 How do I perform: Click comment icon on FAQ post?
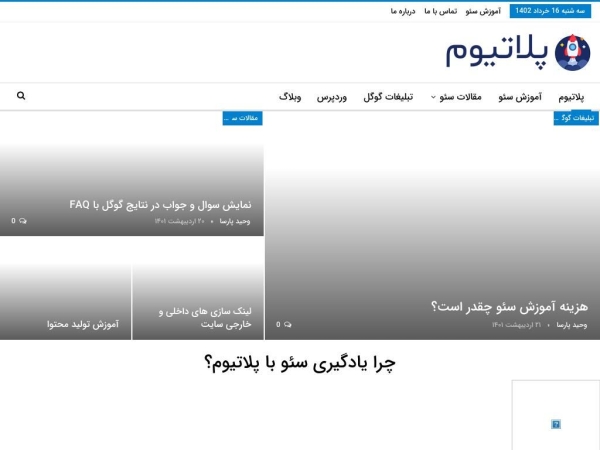pos(23,221)
